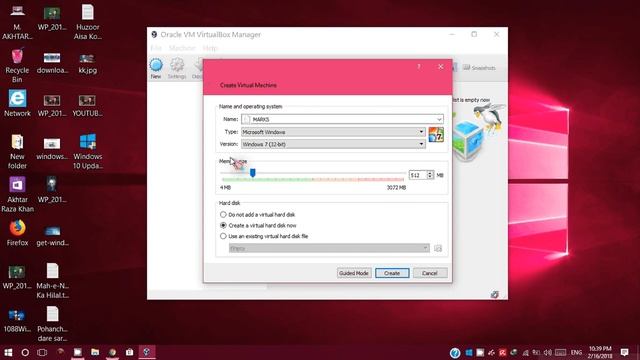Viewport: 640px width, 360px height.
Task: Click the volume speaker tray icon
Action: coord(548,352)
